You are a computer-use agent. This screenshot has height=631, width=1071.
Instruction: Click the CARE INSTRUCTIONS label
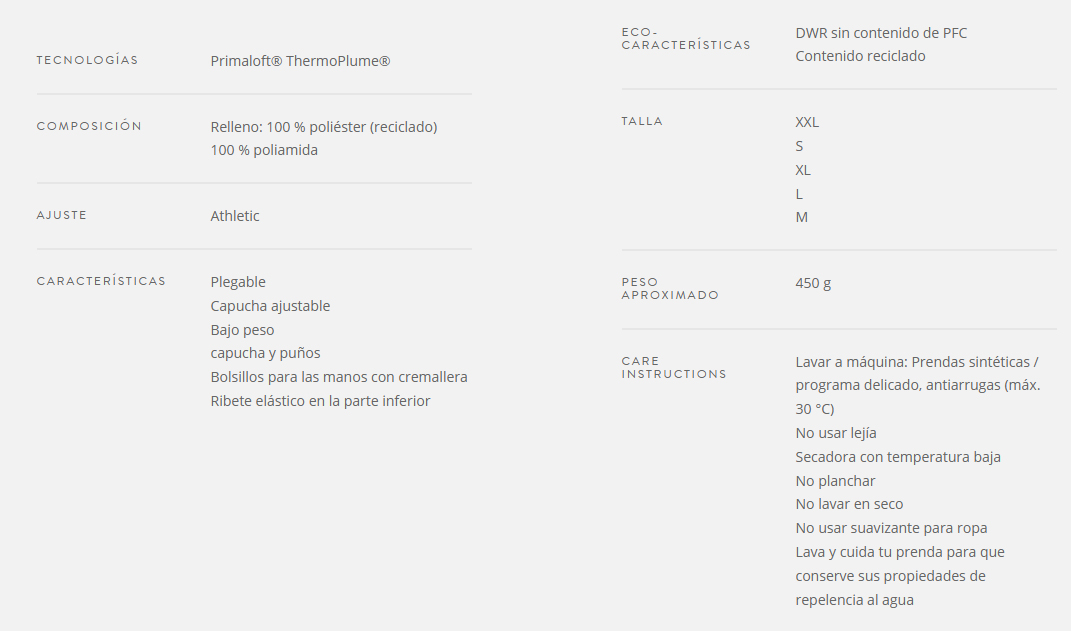click(x=673, y=367)
